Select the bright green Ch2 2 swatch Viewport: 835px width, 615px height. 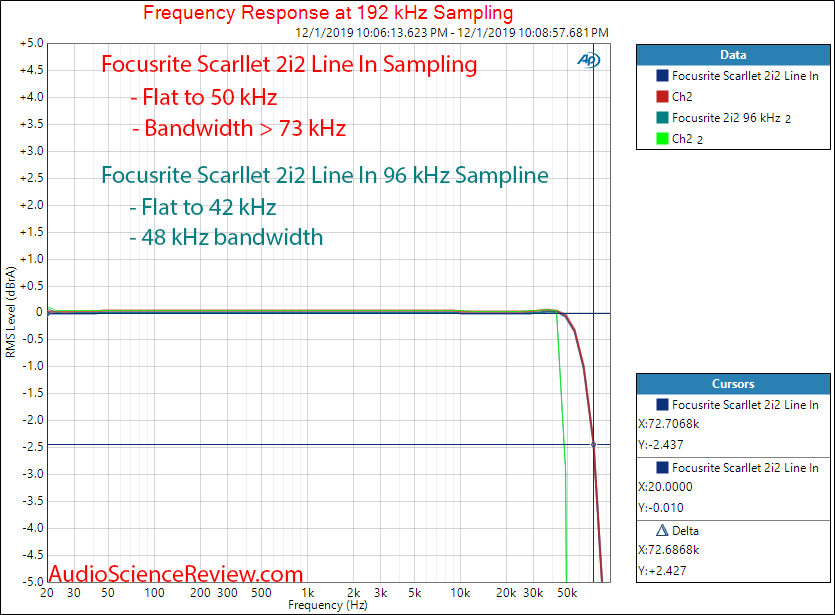coord(662,138)
